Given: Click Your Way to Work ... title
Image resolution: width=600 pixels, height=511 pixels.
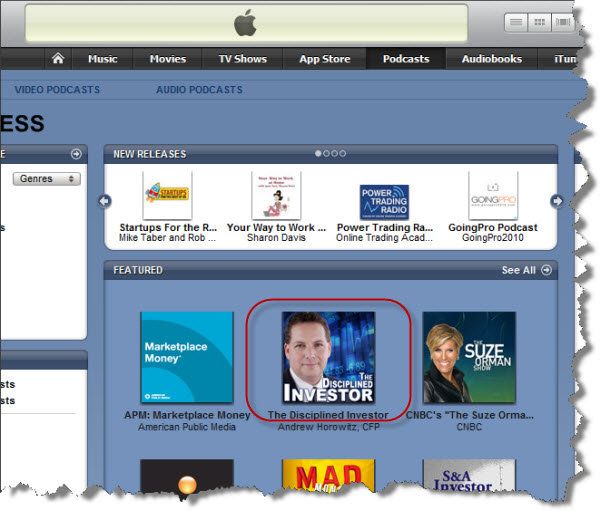Looking at the screenshot, I should pos(276,227).
